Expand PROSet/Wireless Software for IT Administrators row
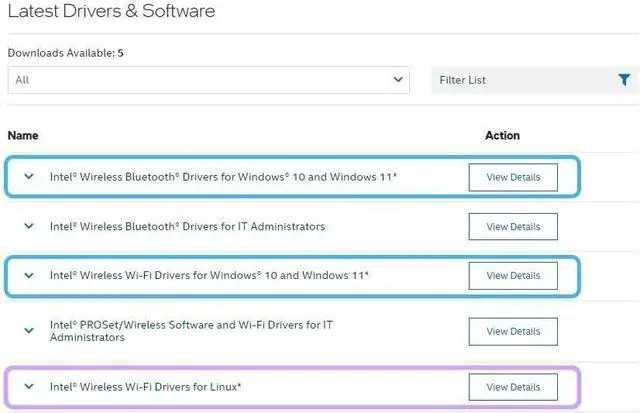 pyautogui.click(x=29, y=331)
